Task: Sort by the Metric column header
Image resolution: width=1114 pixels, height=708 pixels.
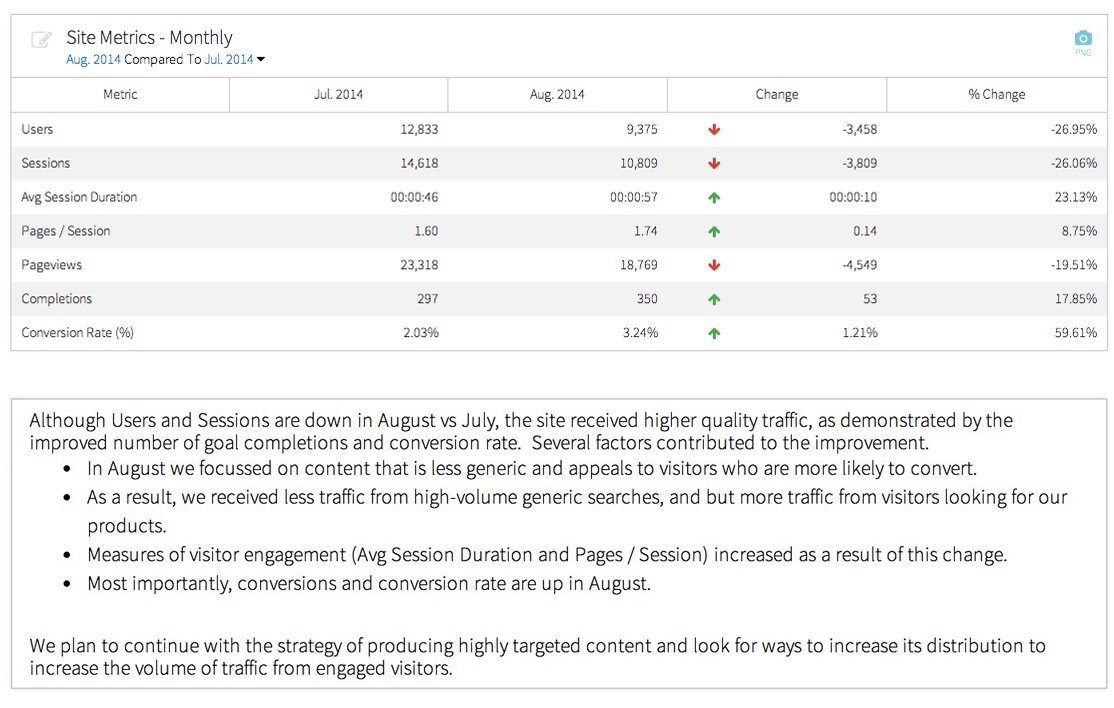Action: click(x=120, y=95)
